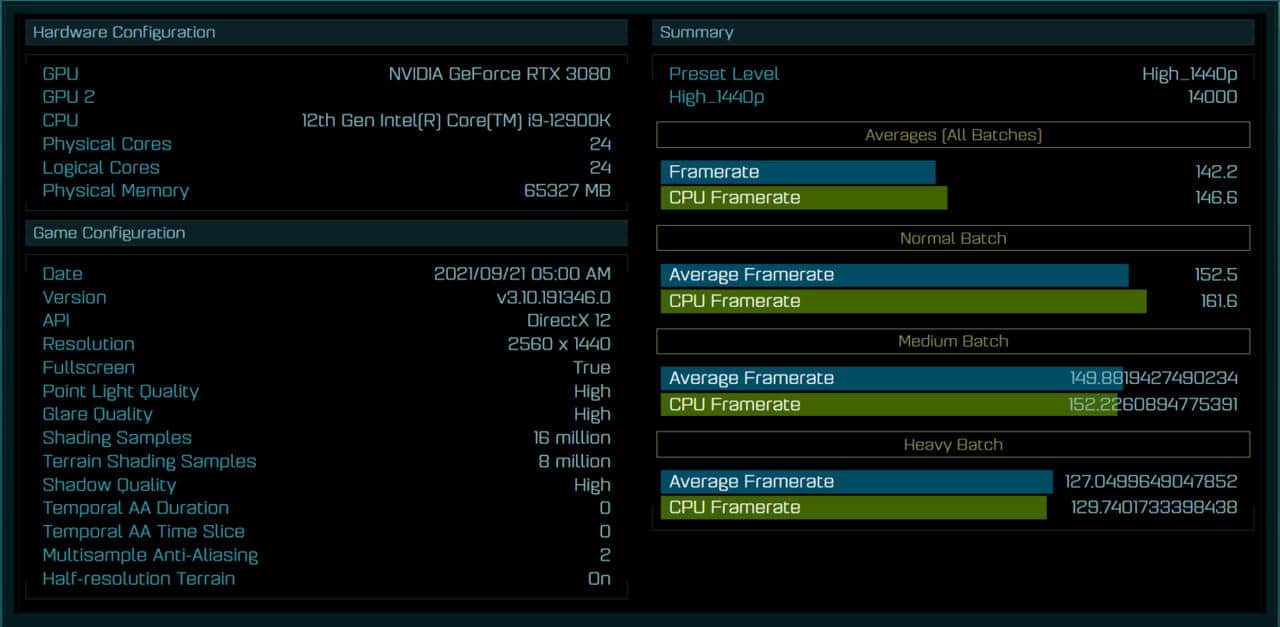Click the 142.2 average framerate value

1216,172
